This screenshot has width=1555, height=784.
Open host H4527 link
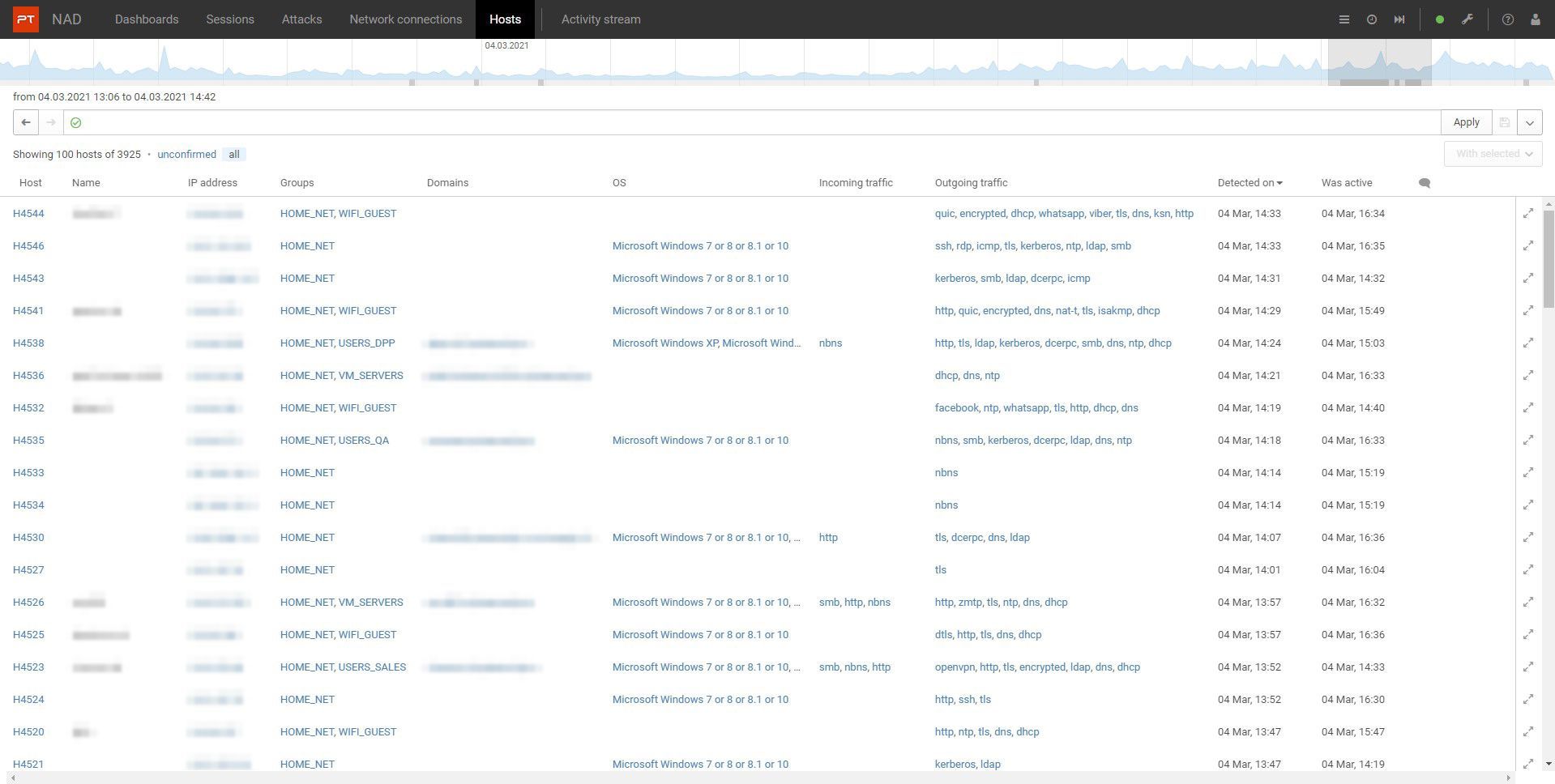click(x=28, y=570)
